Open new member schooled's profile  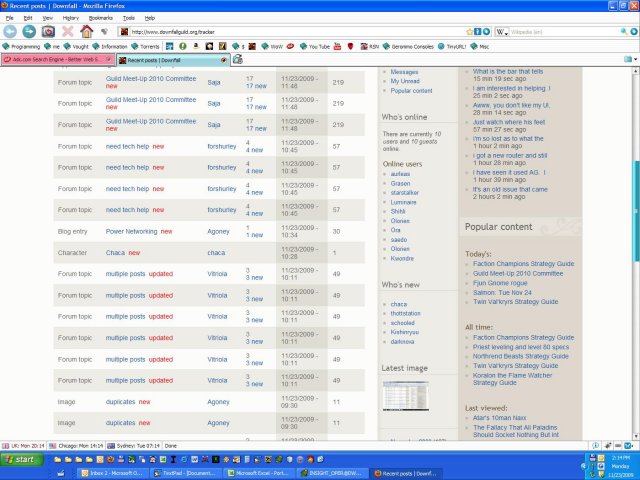point(402,323)
